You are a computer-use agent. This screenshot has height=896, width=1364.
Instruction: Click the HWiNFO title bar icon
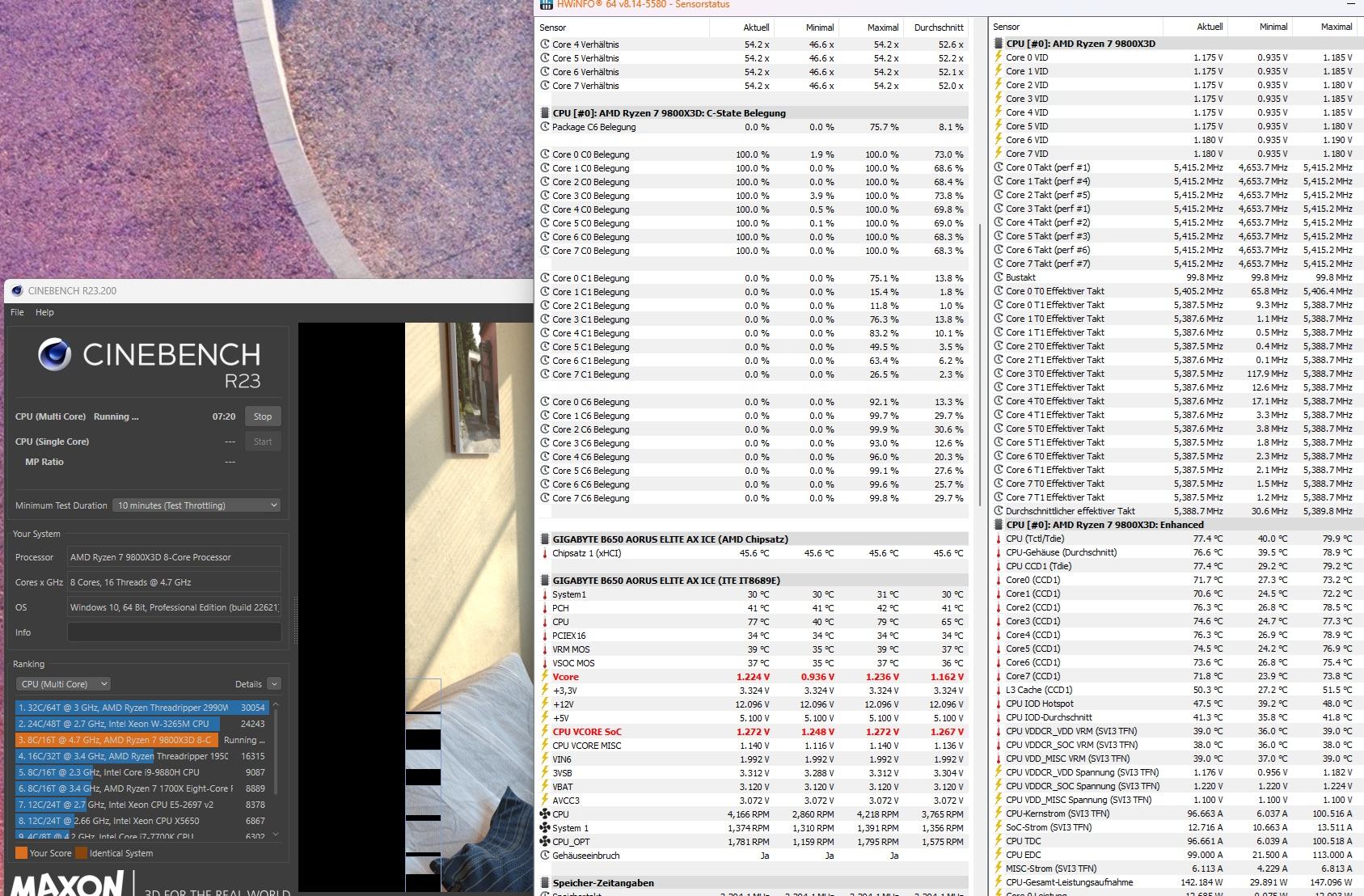click(x=547, y=5)
